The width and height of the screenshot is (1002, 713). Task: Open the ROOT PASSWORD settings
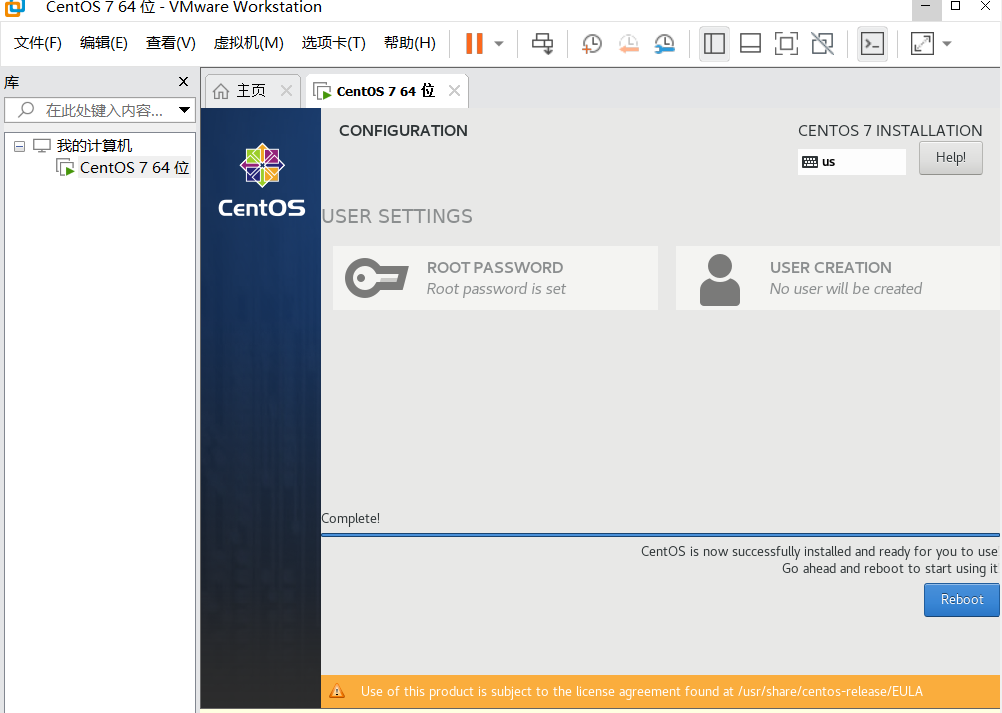[x=495, y=278]
